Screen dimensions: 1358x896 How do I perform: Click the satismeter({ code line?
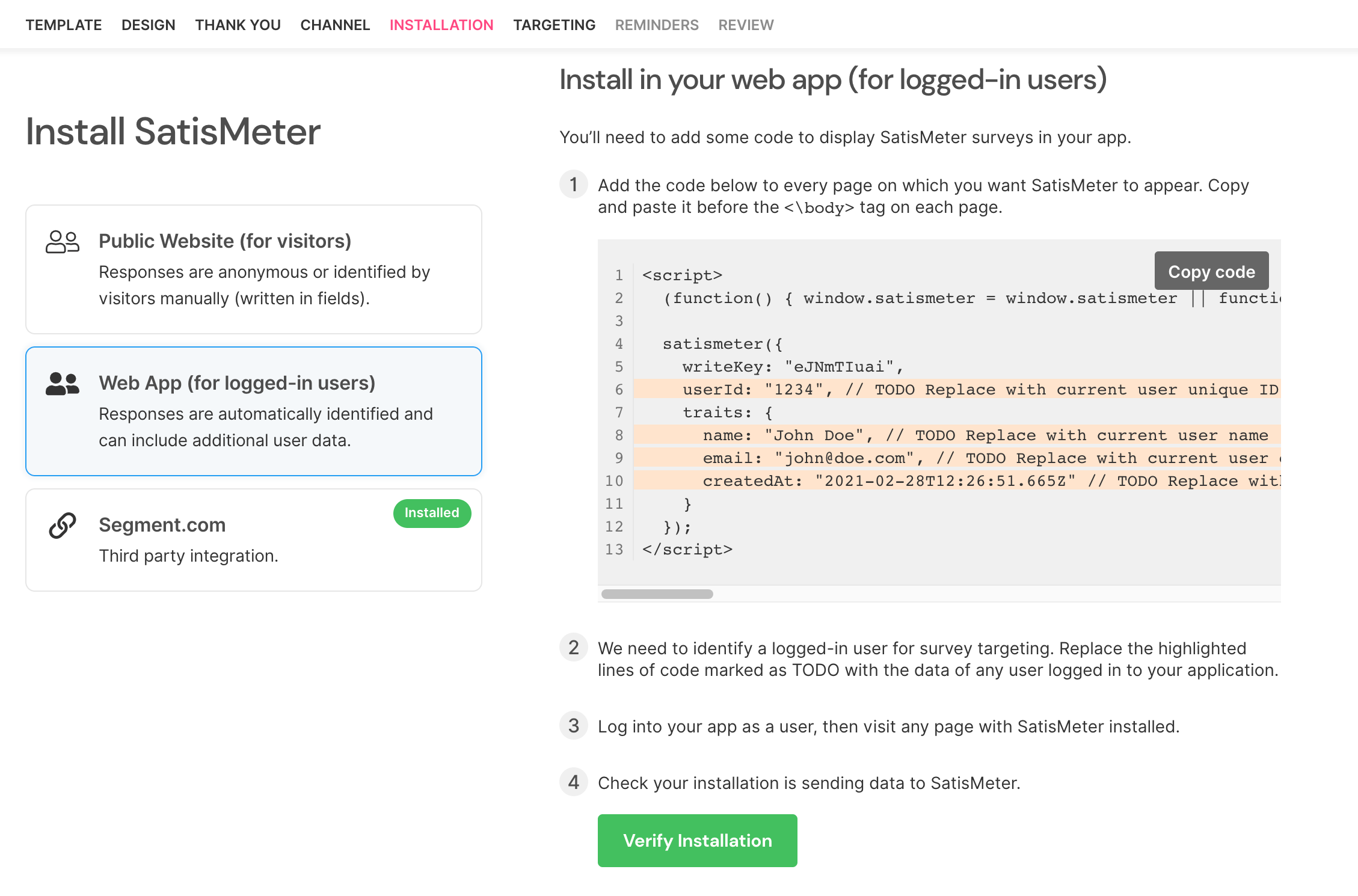722,344
